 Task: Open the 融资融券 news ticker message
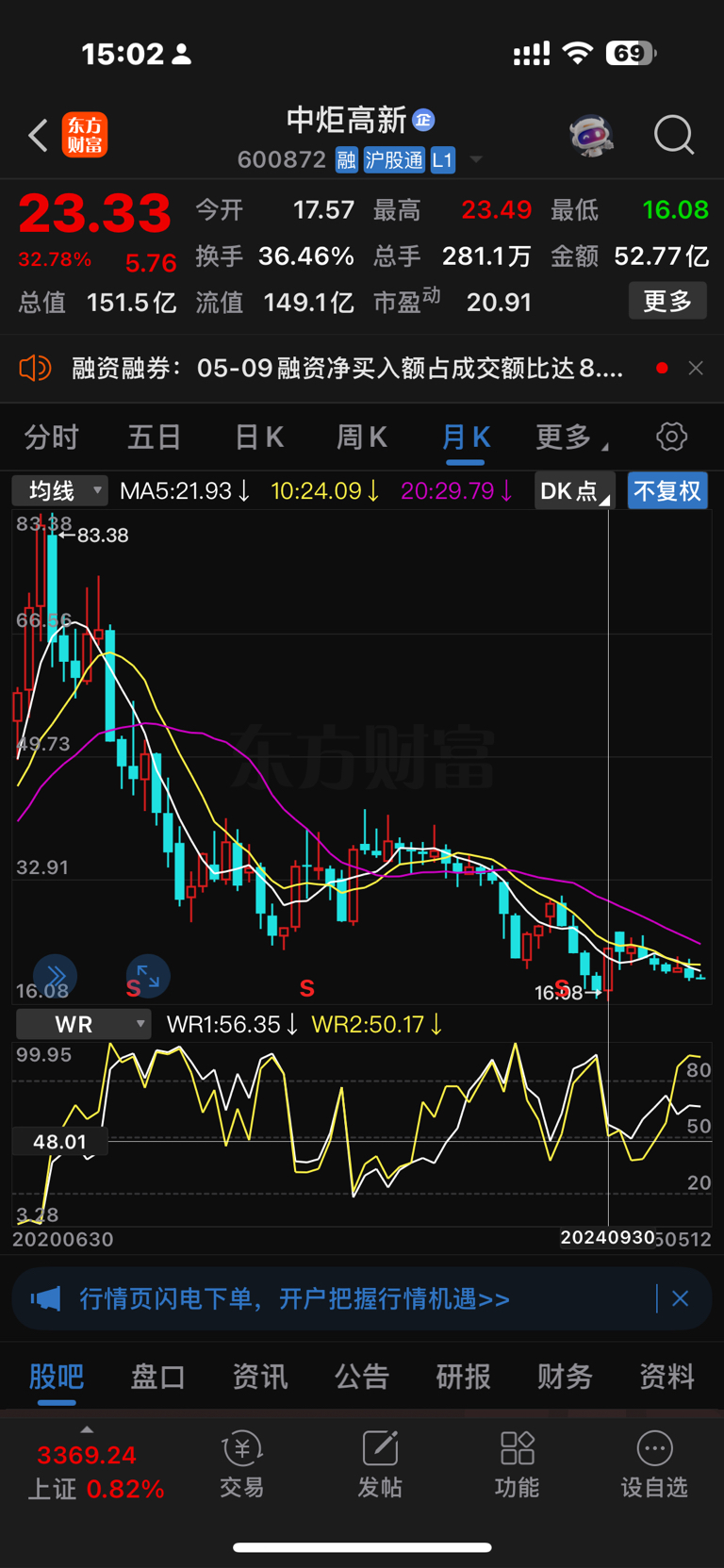(x=348, y=368)
